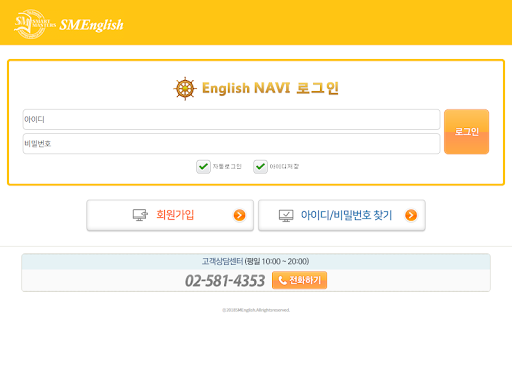Screen dimensions: 512x370
Task: Click the monitor icon beside 회원가입
Action: point(140,215)
